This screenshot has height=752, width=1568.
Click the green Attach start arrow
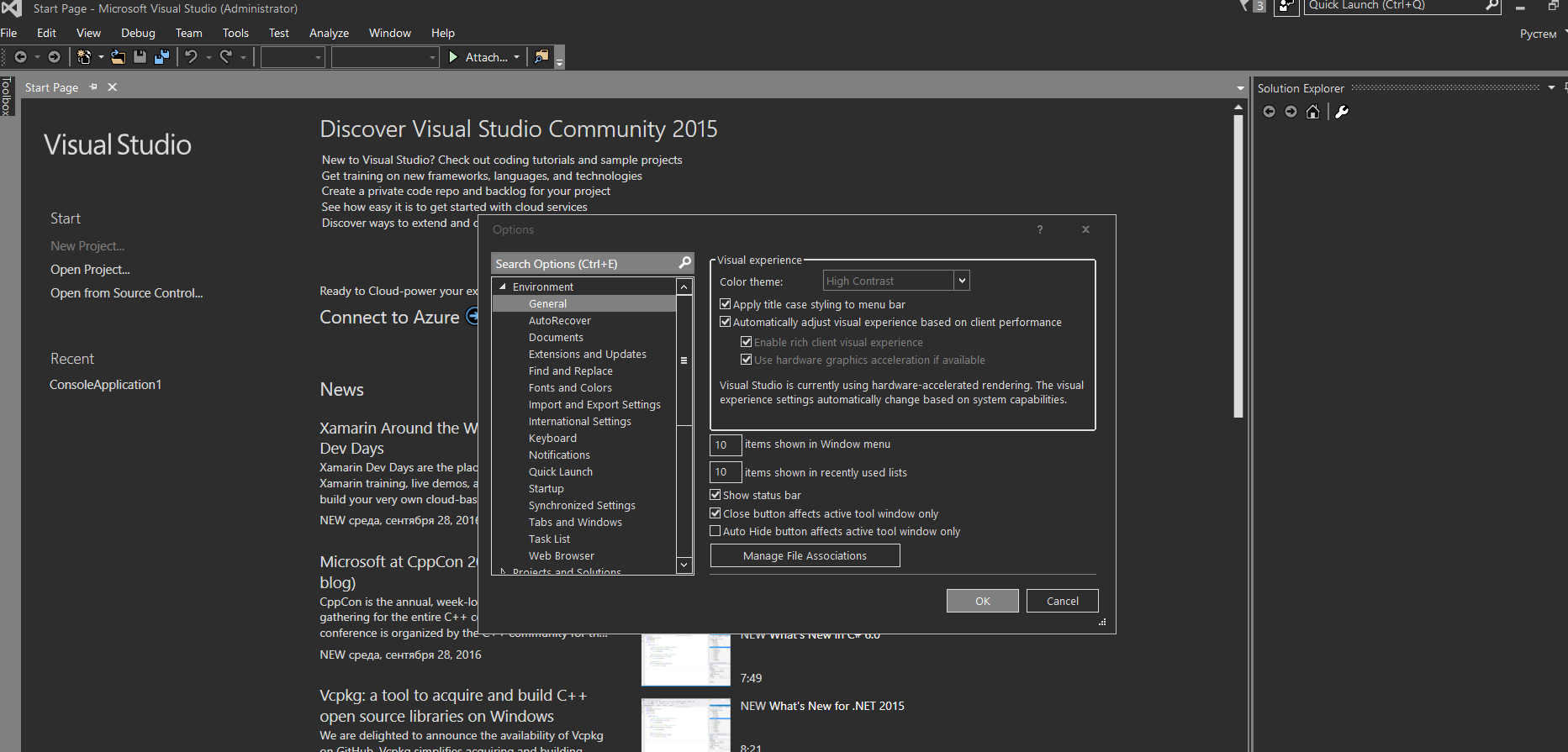point(454,57)
